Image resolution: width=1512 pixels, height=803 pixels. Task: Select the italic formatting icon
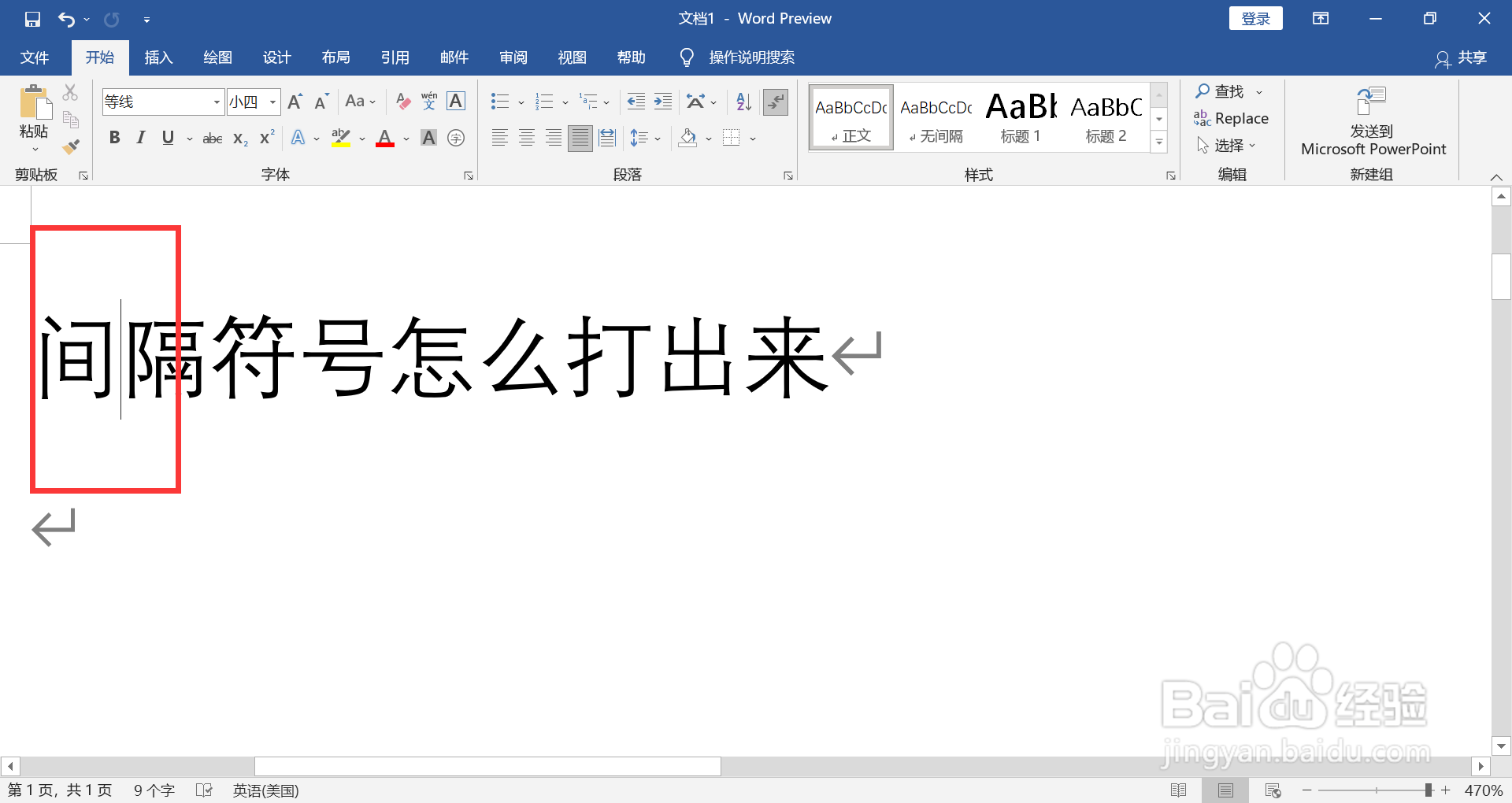pyautogui.click(x=140, y=138)
